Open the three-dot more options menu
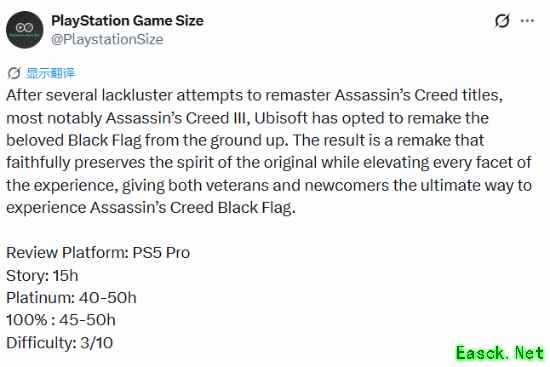 pos(527,21)
